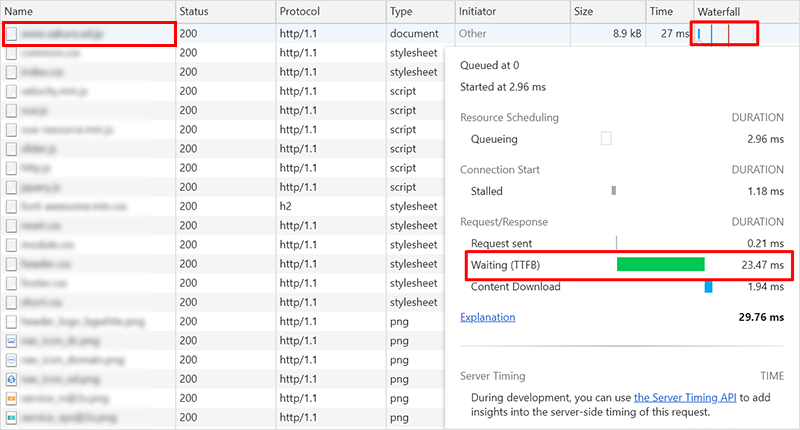This screenshot has height=430, width=800.
Task: Sort requests by the Name column header
Action: pyautogui.click(x=18, y=11)
